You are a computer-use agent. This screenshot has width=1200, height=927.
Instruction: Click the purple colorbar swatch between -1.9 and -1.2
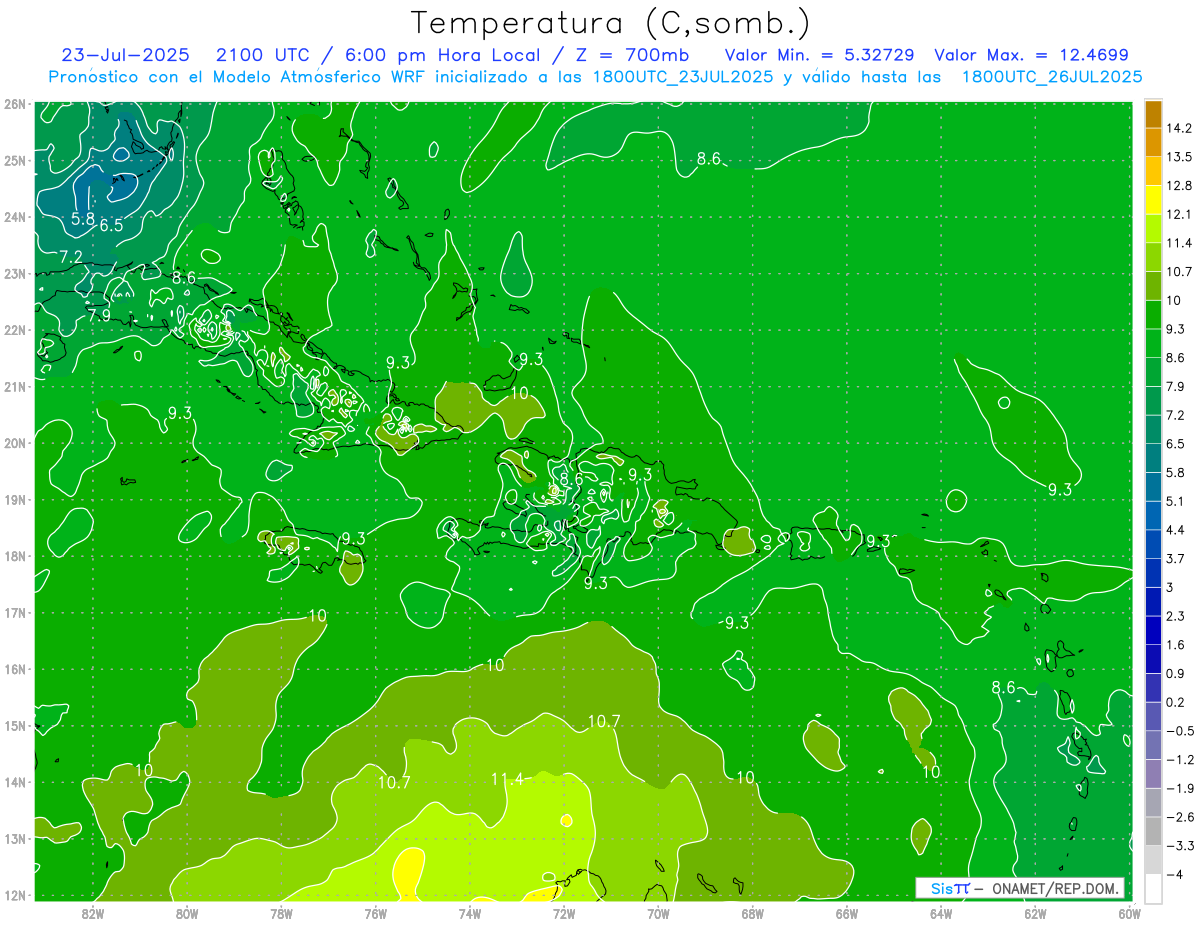pyautogui.click(x=1153, y=773)
